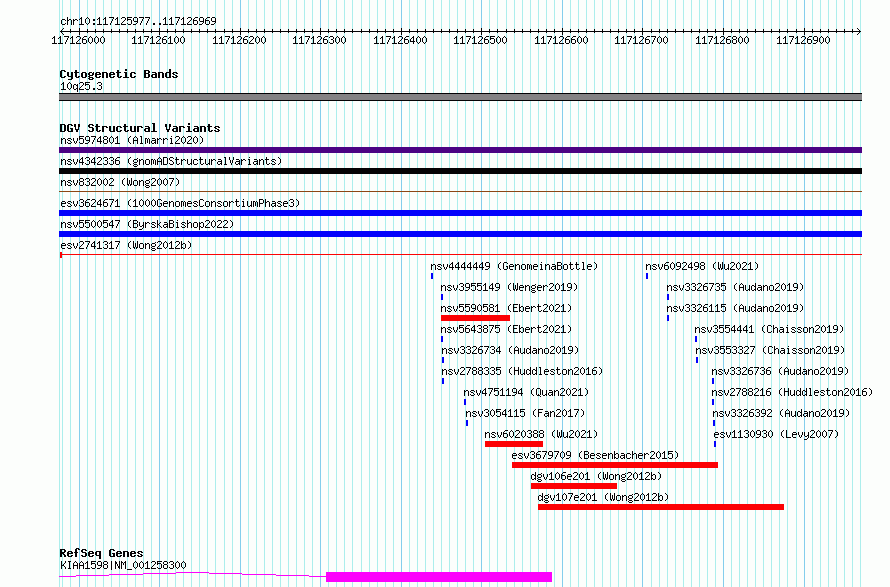Click nsv5590581 (Ebert2021) label

click(x=506, y=308)
